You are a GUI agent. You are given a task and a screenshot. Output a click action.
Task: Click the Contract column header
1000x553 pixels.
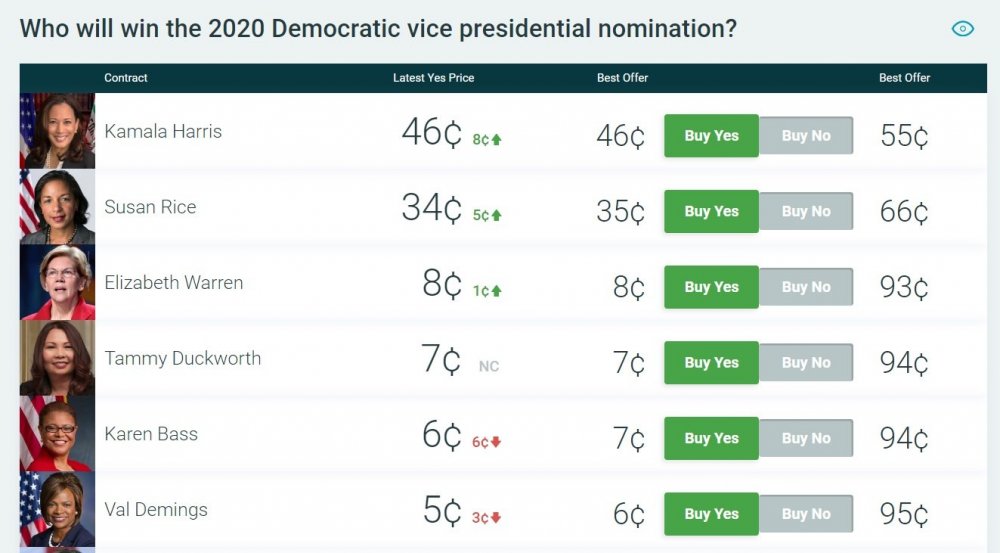(126, 78)
